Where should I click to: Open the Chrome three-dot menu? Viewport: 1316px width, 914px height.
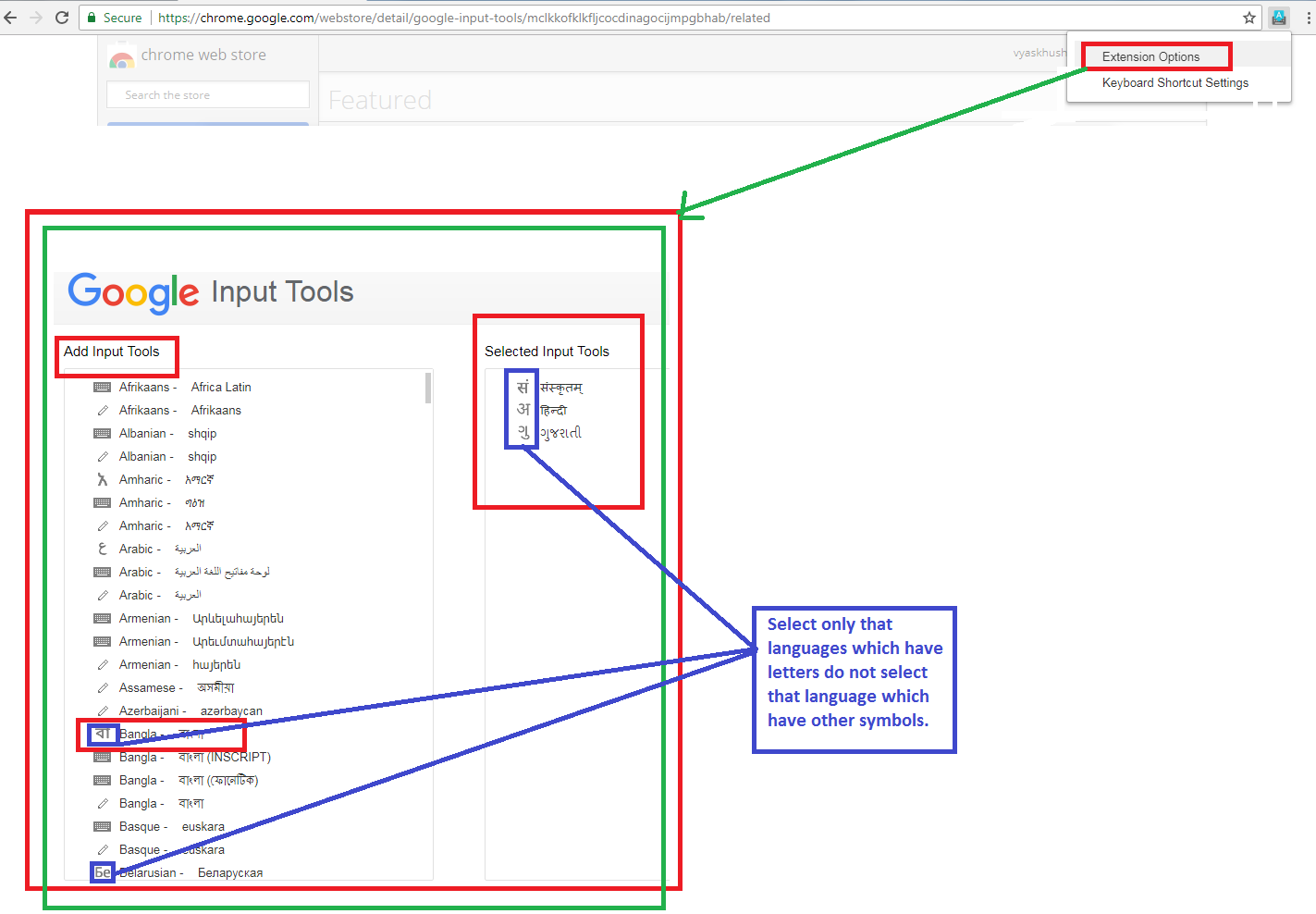1308,18
